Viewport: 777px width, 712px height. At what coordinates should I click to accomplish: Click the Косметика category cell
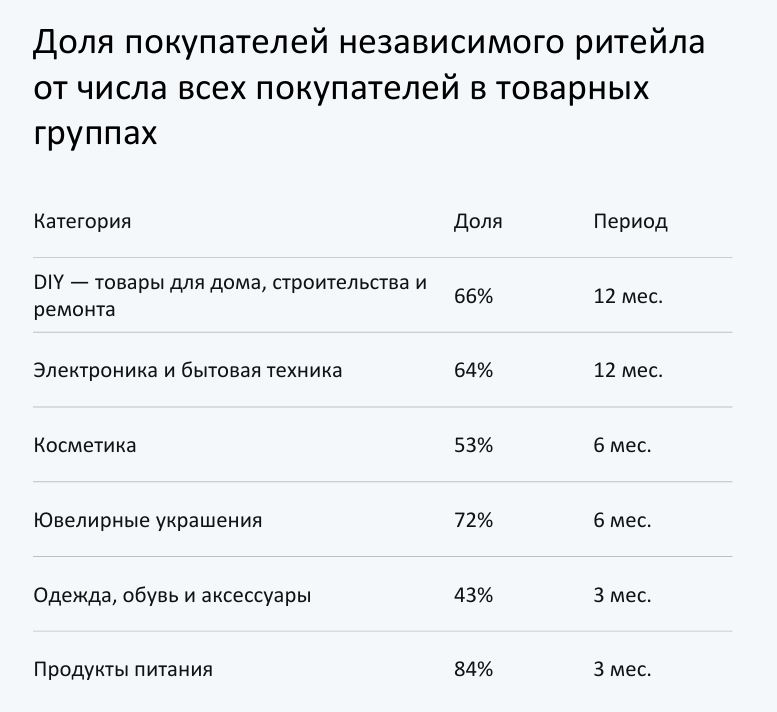pyautogui.click(x=85, y=445)
